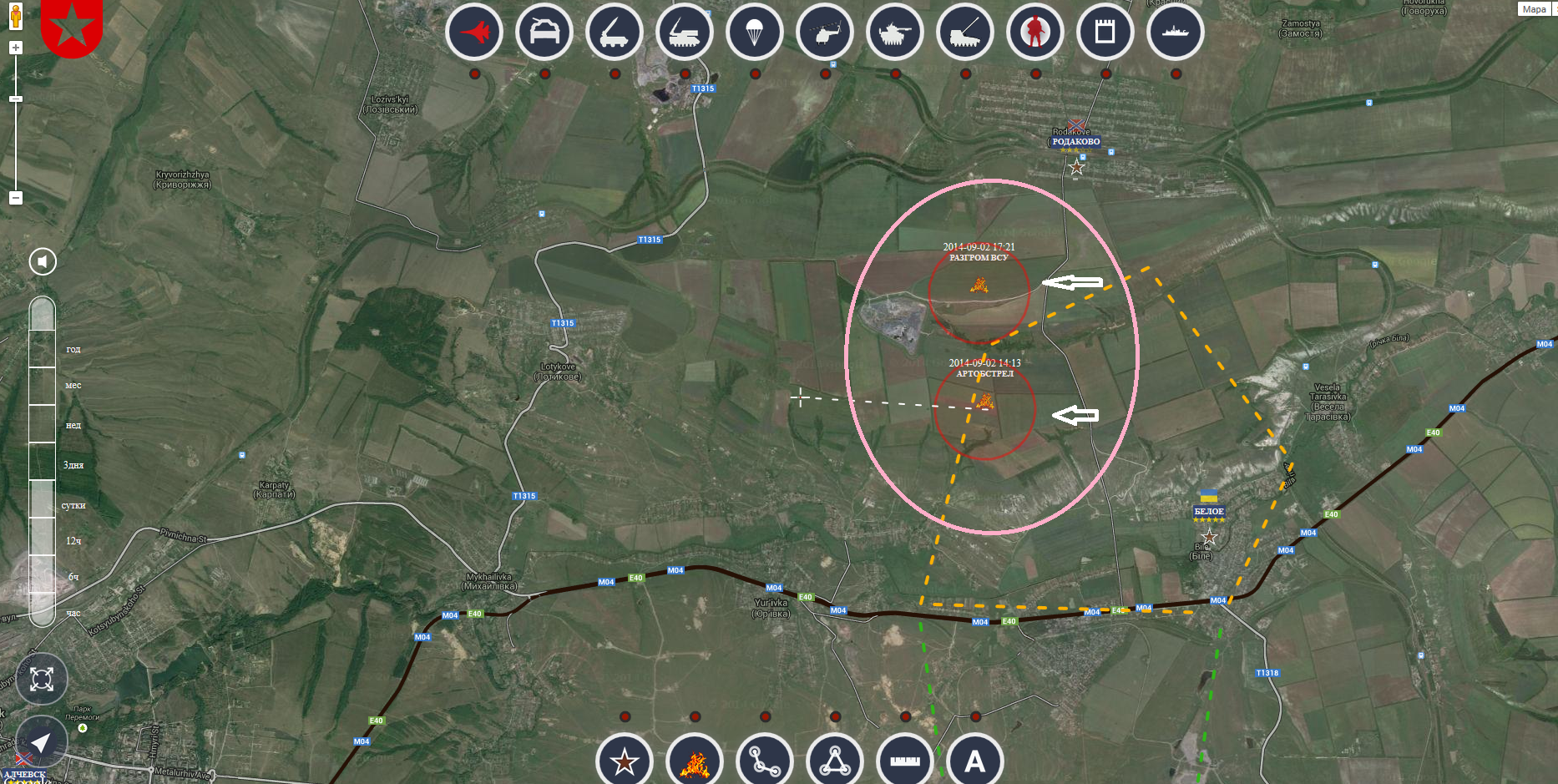Viewport: 1558px width, 784px height.
Task: Activate the ruler measurement tool
Action: click(905, 761)
